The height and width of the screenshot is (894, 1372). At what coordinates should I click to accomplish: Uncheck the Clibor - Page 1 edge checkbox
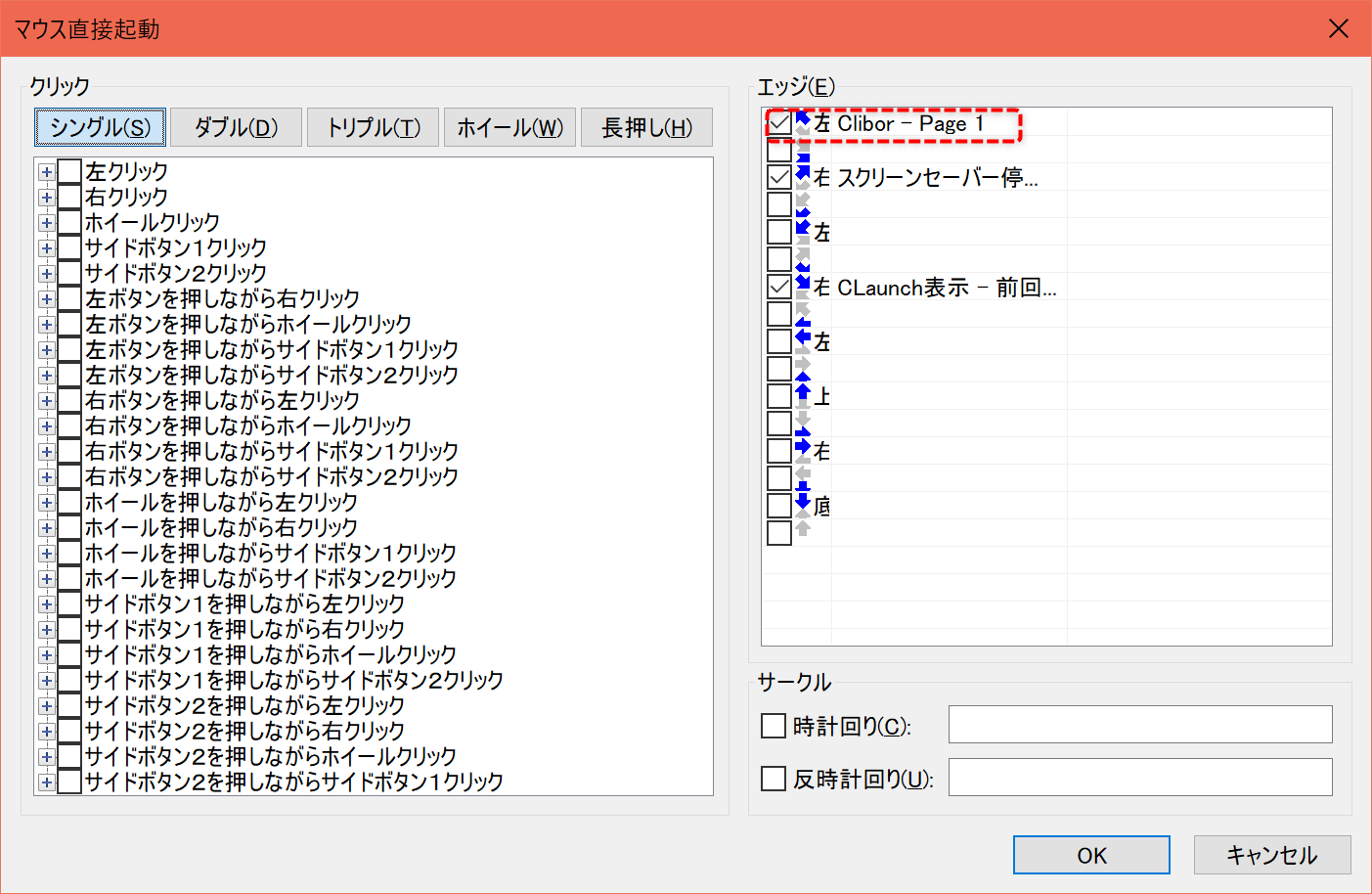[x=779, y=122]
